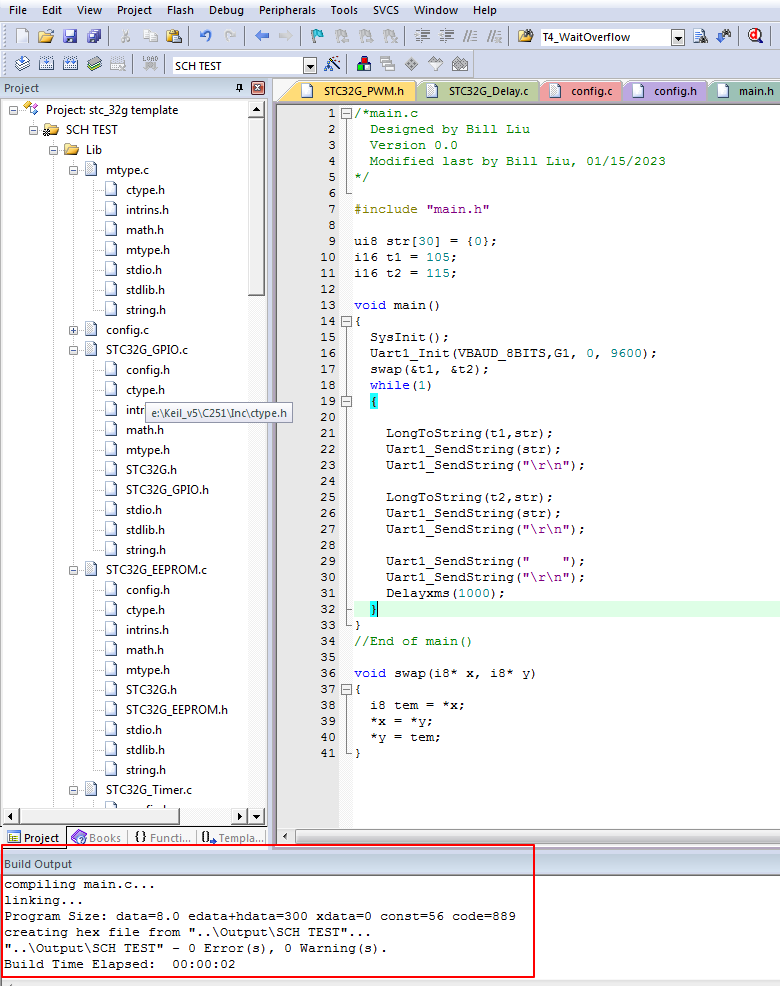Click the Project tree's scroll up arrow
780x986 pixels.
pyautogui.click(x=257, y=109)
